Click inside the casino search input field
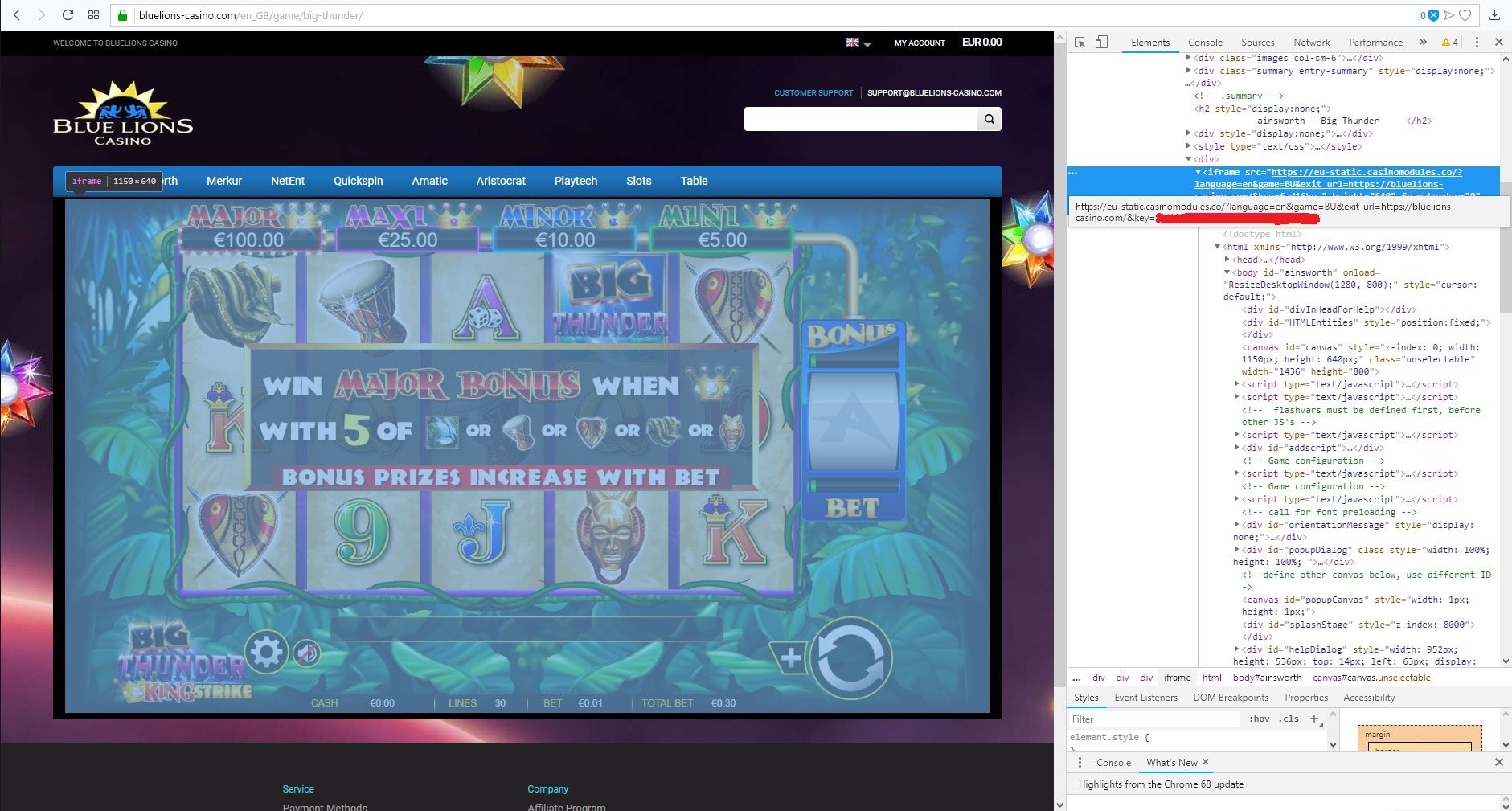Image resolution: width=1512 pixels, height=811 pixels. [861, 119]
